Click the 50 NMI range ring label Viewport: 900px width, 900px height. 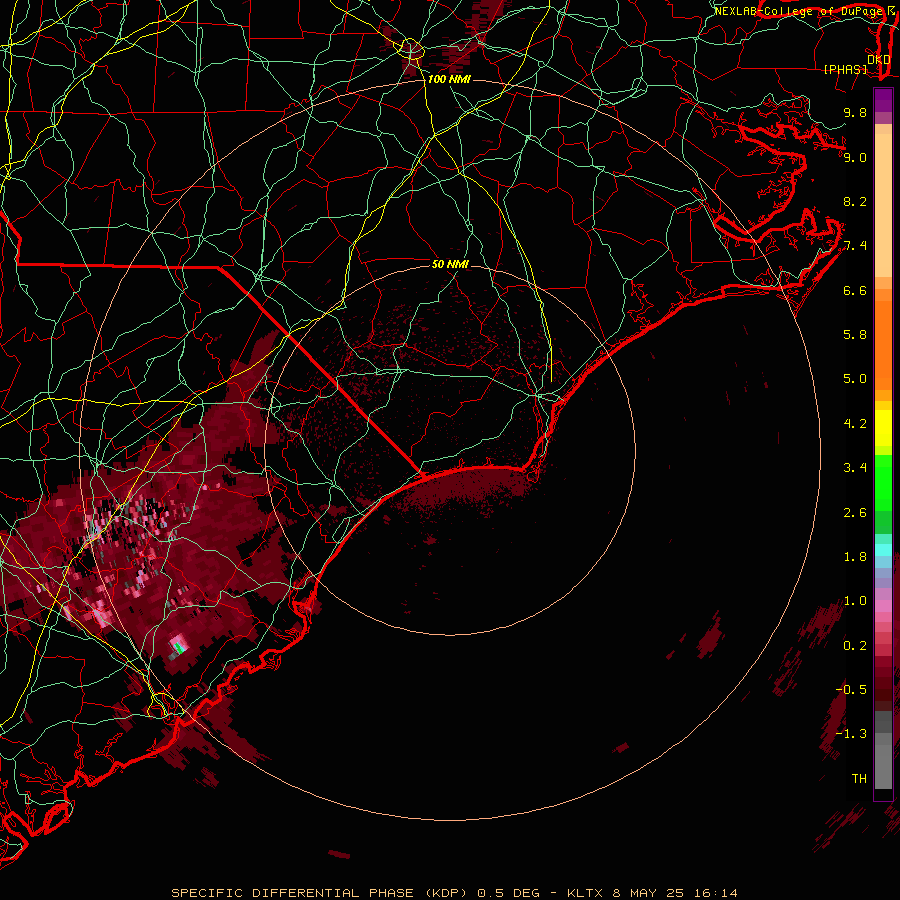(x=450, y=264)
